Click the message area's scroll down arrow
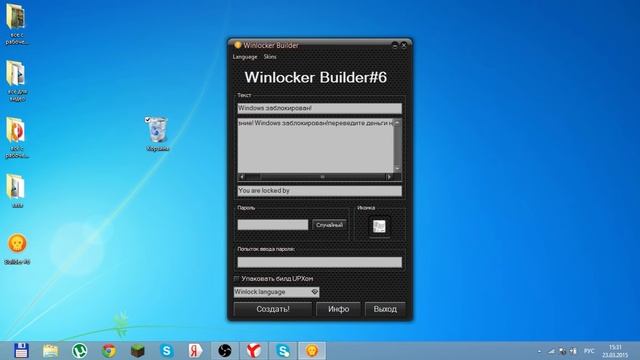Image resolution: width=640 pixels, height=360 pixels. [398, 169]
